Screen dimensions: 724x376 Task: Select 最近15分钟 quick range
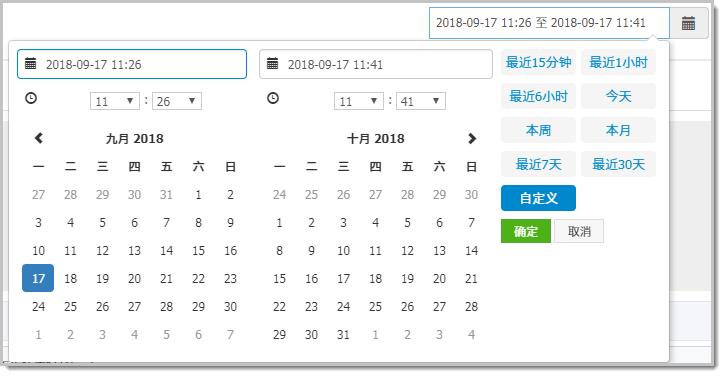(x=538, y=62)
